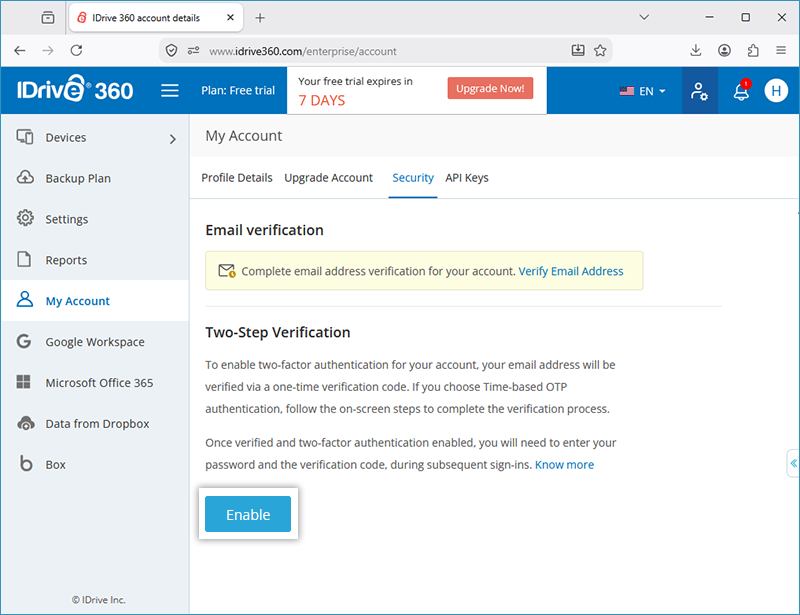Click the Backup Plan cloud icon
This screenshot has height=615, width=800.
[25, 178]
